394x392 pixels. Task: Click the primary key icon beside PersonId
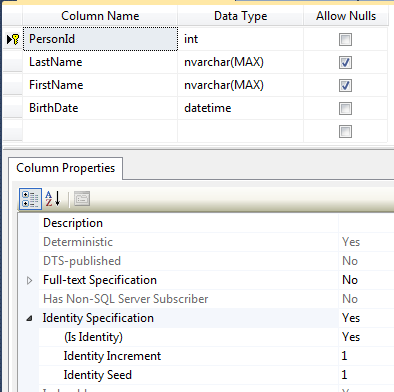[x=13, y=39]
